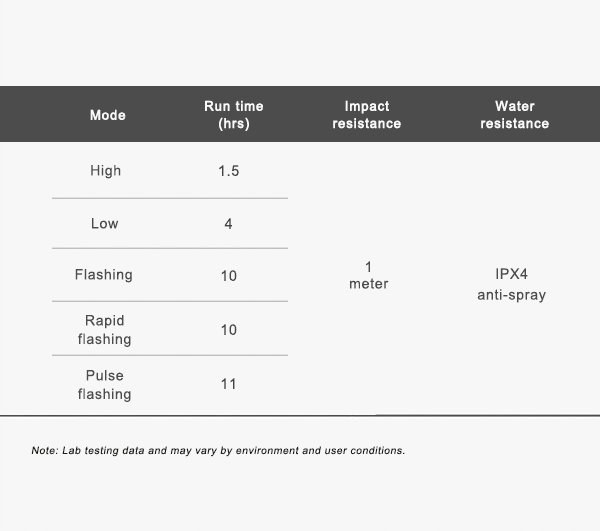Select the Impact resistance column header

(x=367, y=115)
